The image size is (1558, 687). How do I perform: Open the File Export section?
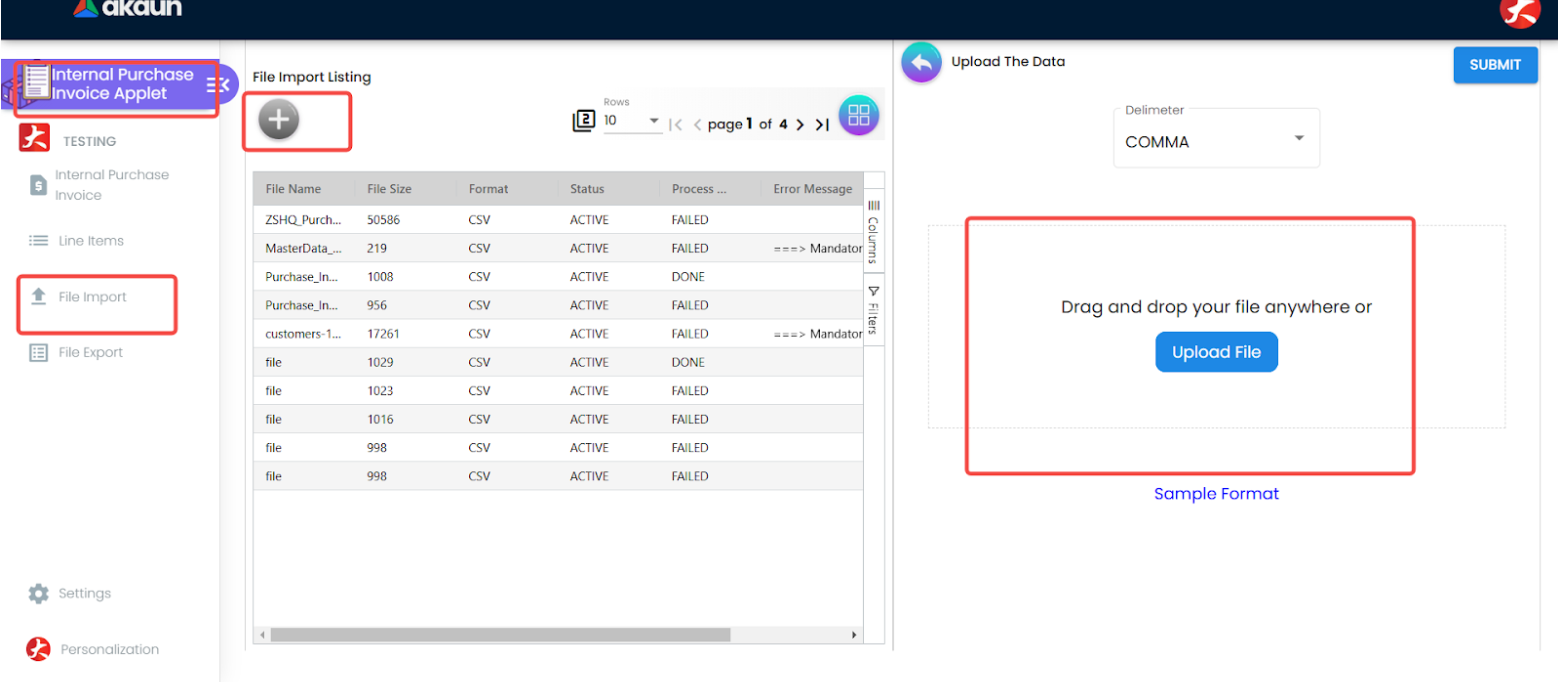tap(92, 352)
